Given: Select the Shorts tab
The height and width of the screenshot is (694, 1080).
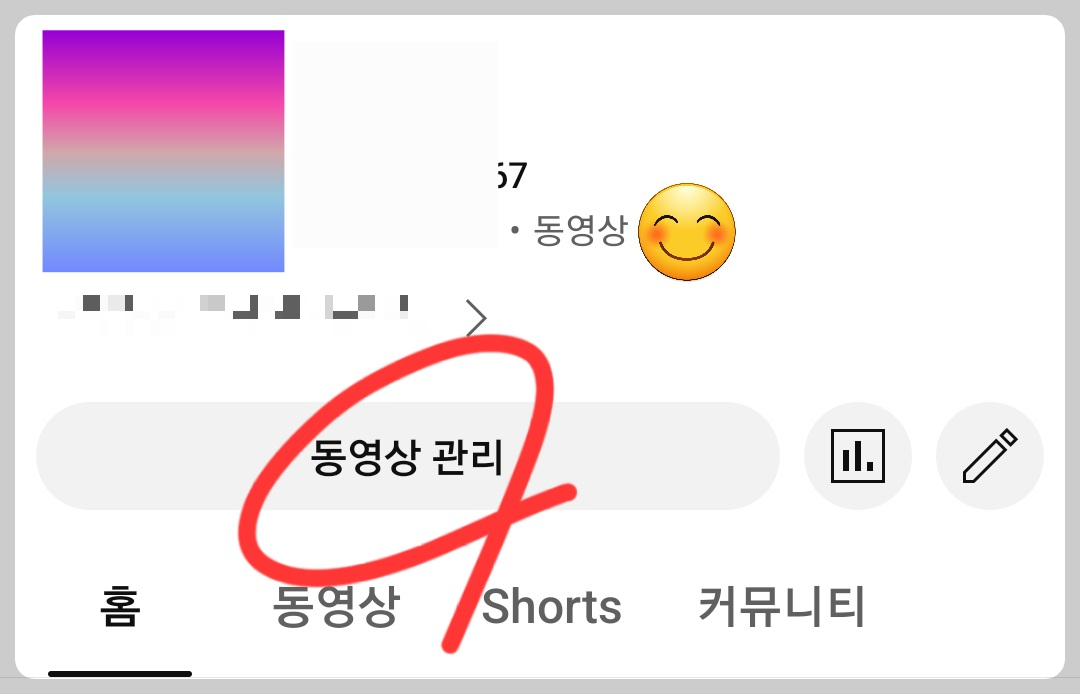Looking at the screenshot, I should tap(552, 607).
